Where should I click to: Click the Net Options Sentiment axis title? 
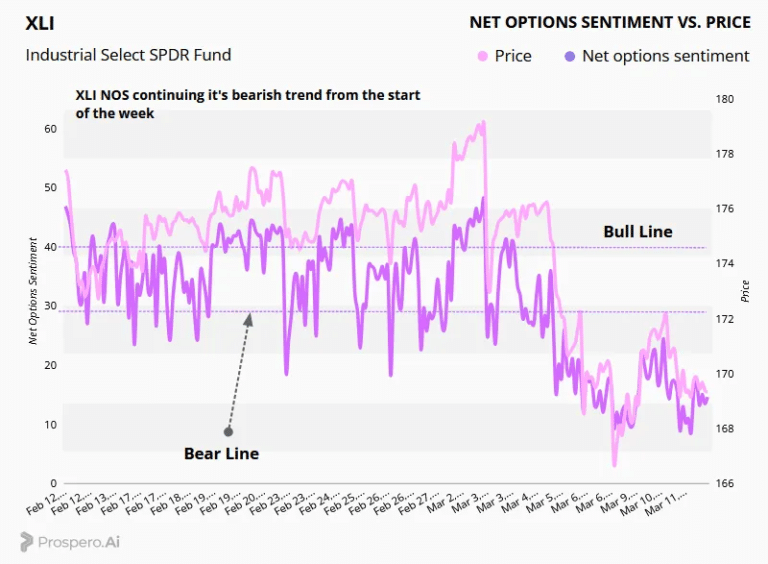(33, 291)
